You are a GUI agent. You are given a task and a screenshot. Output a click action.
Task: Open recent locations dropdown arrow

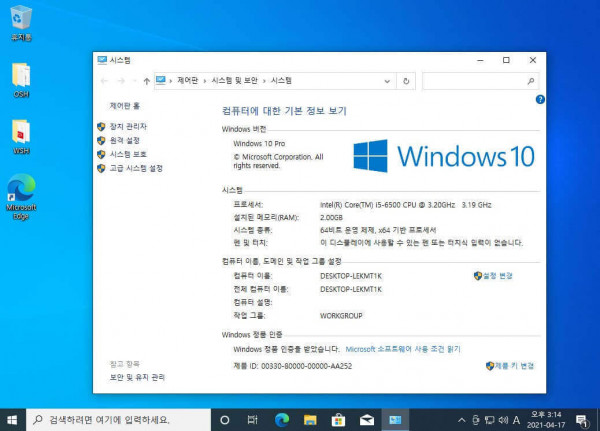tap(135, 81)
